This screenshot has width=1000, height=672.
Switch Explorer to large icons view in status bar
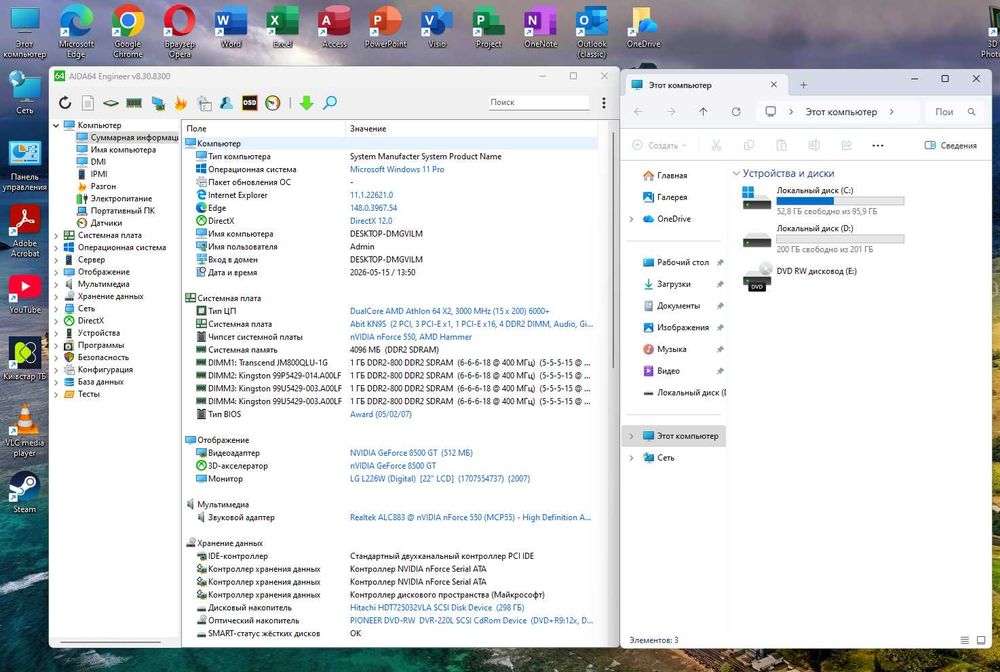click(x=981, y=640)
